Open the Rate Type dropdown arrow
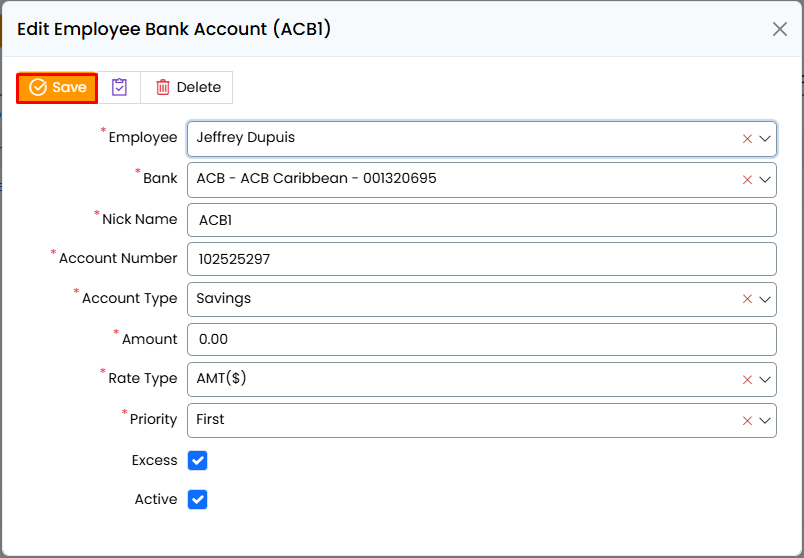This screenshot has width=804, height=558. 766,380
